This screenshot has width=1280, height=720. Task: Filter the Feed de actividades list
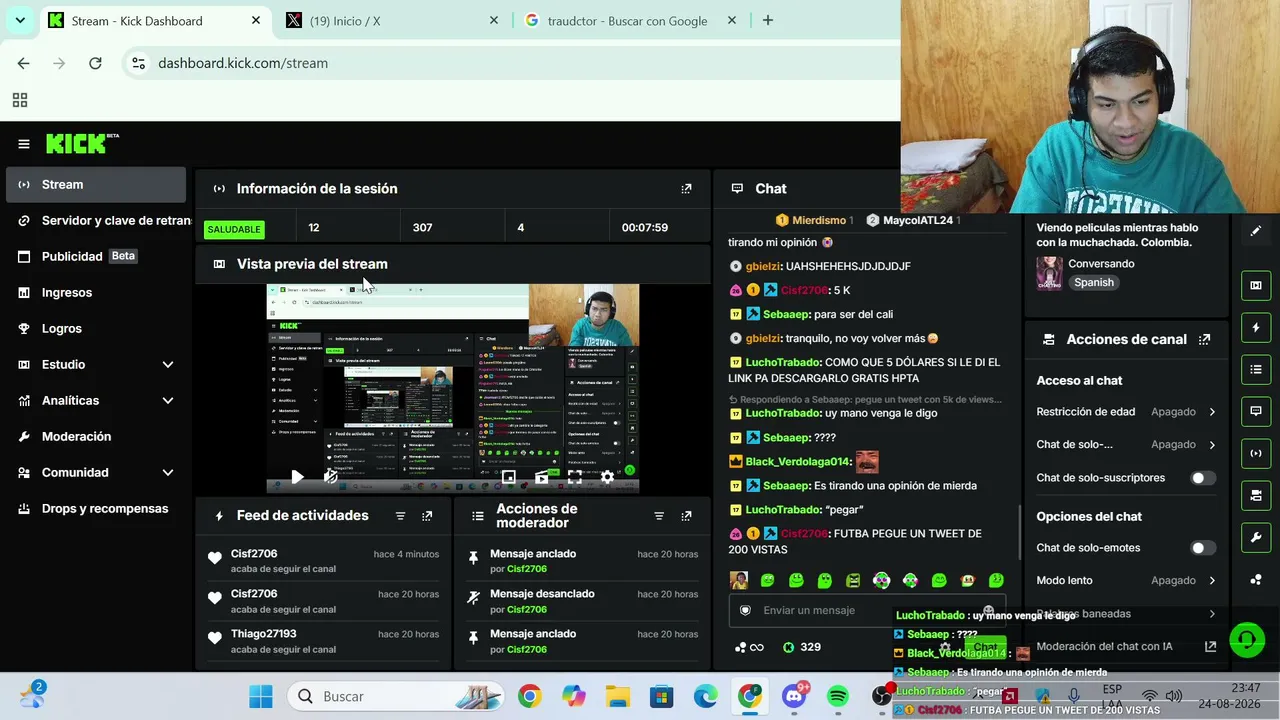pyautogui.click(x=400, y=516)
